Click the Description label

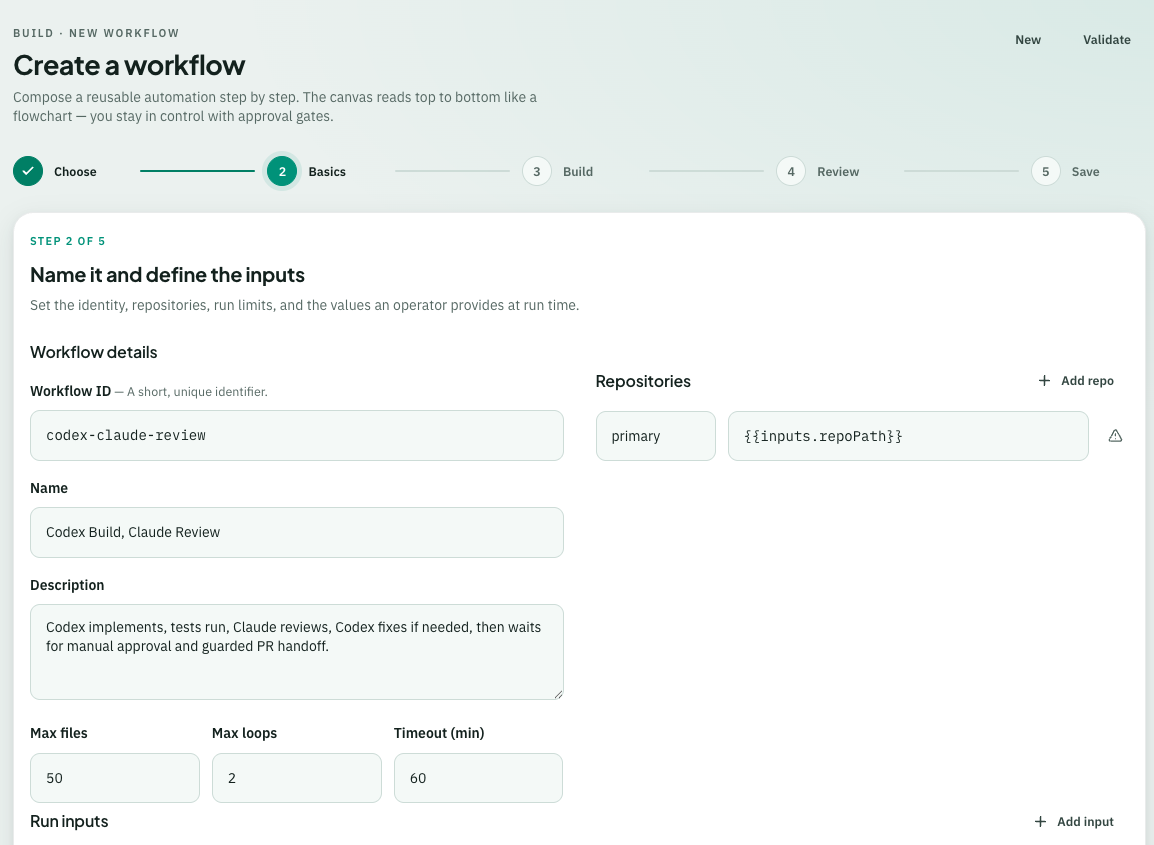point(67,585)
